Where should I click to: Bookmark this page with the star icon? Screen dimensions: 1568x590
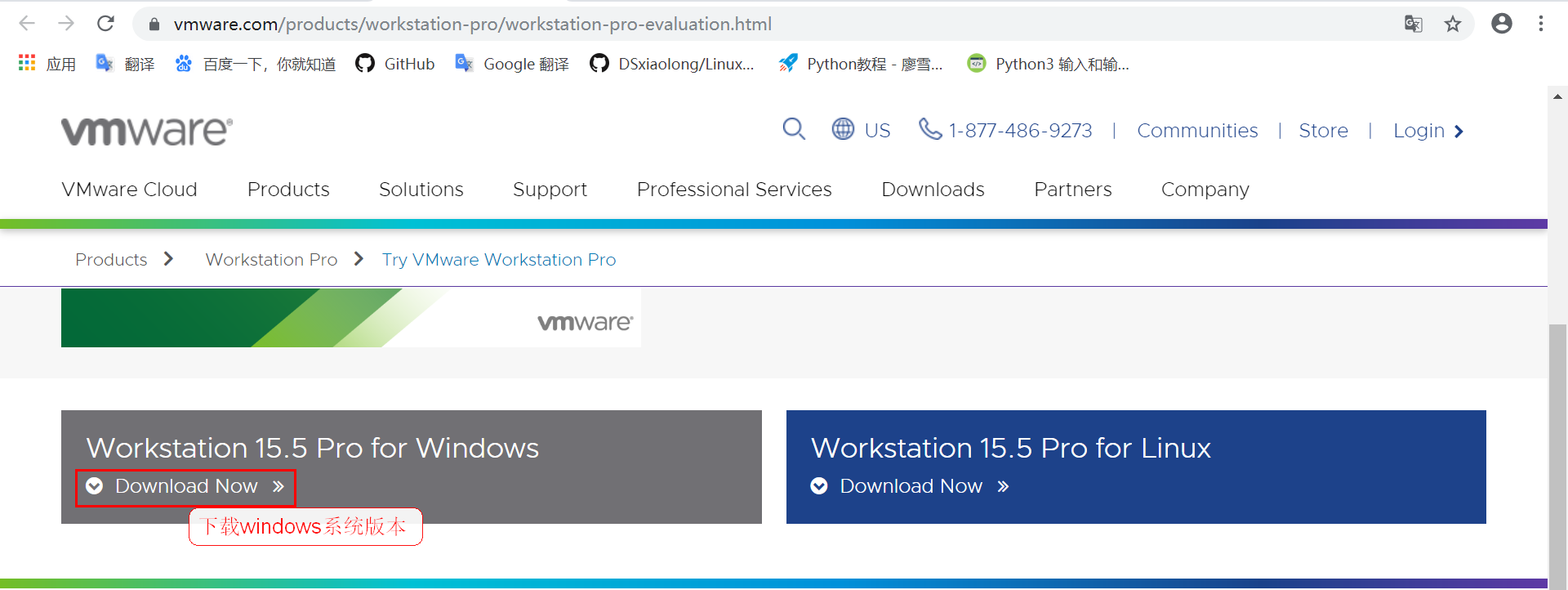coord(1453,24)
